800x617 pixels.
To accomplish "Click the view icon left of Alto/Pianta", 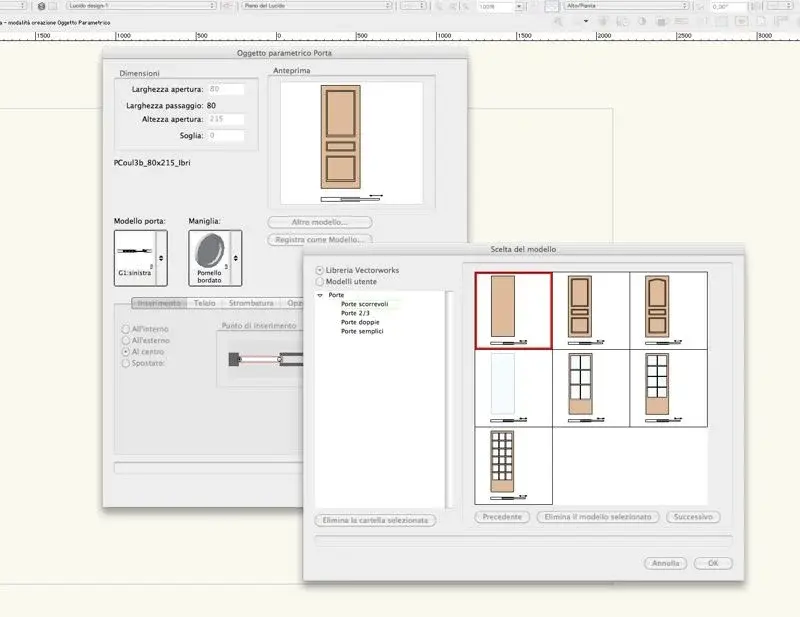I will (551, 6).
